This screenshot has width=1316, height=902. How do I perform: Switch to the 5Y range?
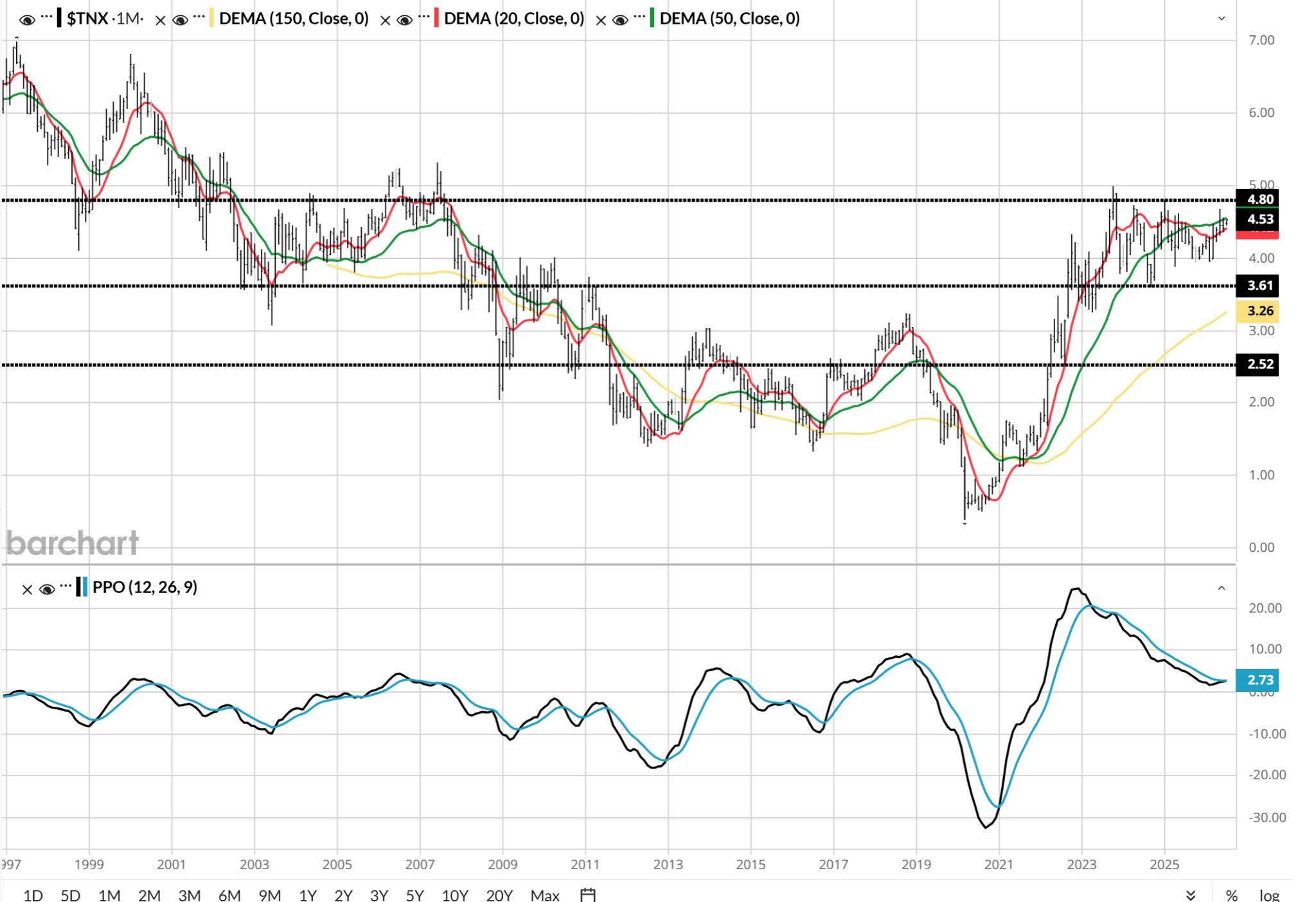pos(415,895)
